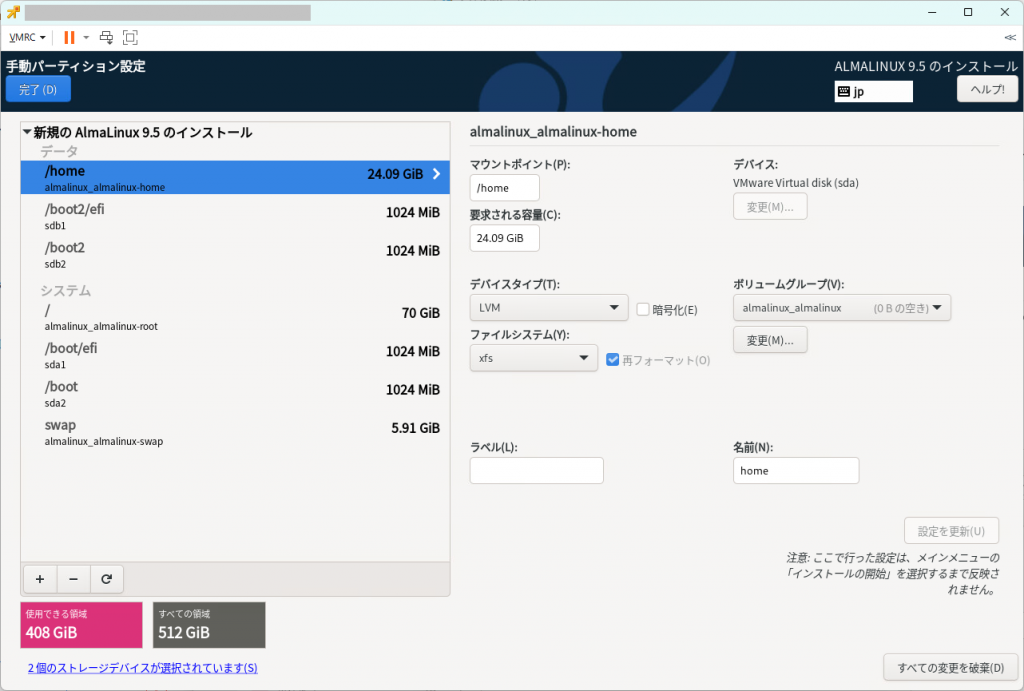The height and width of the screenshot is (691, 1024).
Task: Click すべての変更を破棄(D) button
Action: pyautogui.click(x=950, y=667)
